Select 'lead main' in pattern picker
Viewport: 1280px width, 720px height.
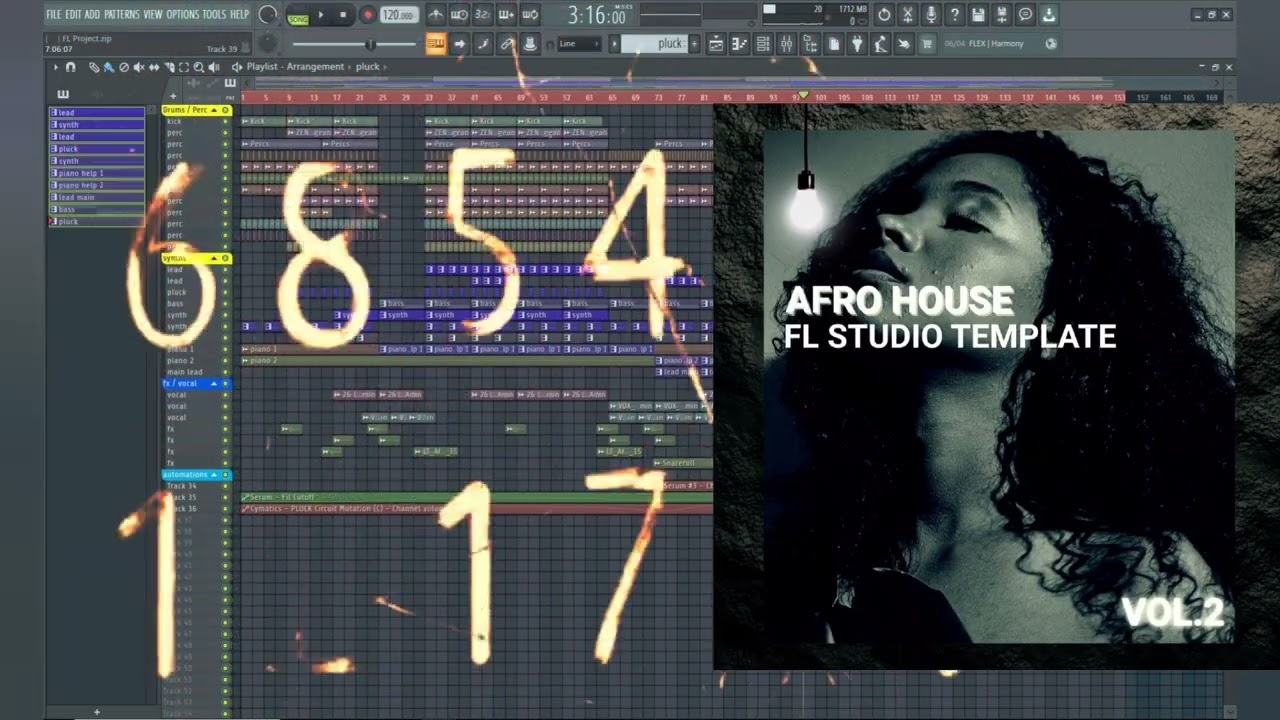click(97, 197)
